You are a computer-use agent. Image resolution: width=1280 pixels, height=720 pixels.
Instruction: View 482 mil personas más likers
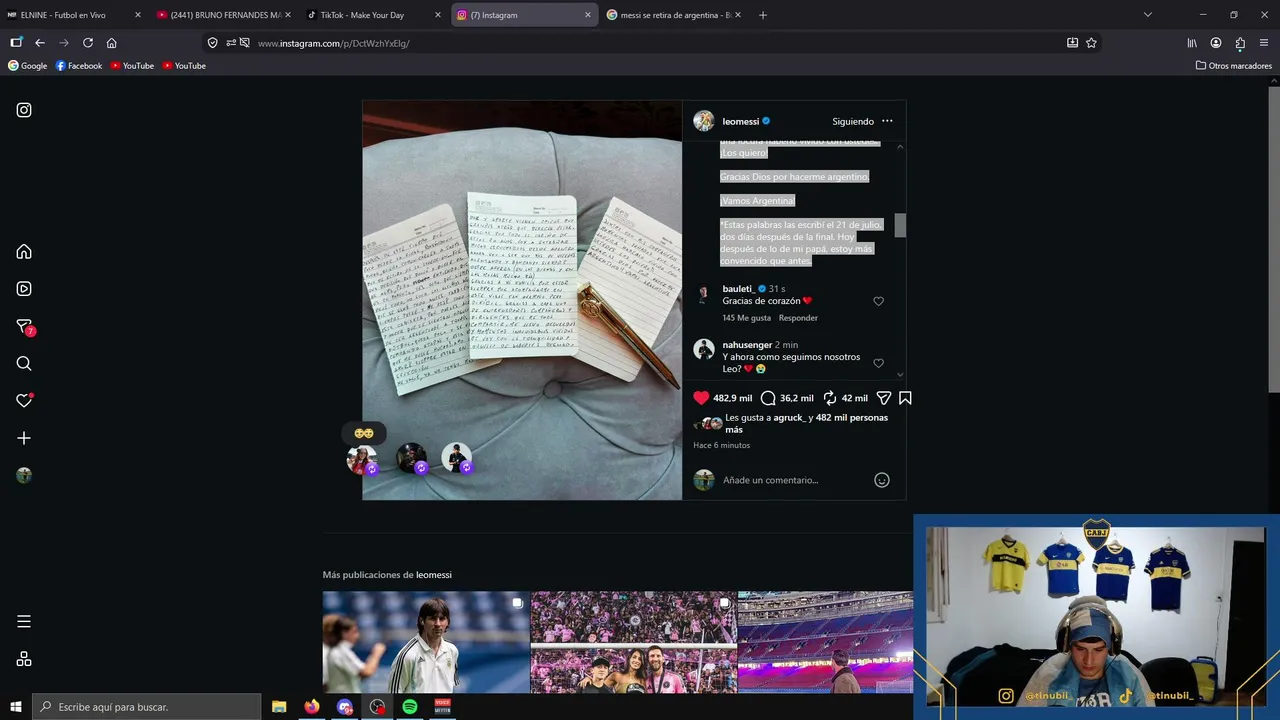tap(808, 424)
